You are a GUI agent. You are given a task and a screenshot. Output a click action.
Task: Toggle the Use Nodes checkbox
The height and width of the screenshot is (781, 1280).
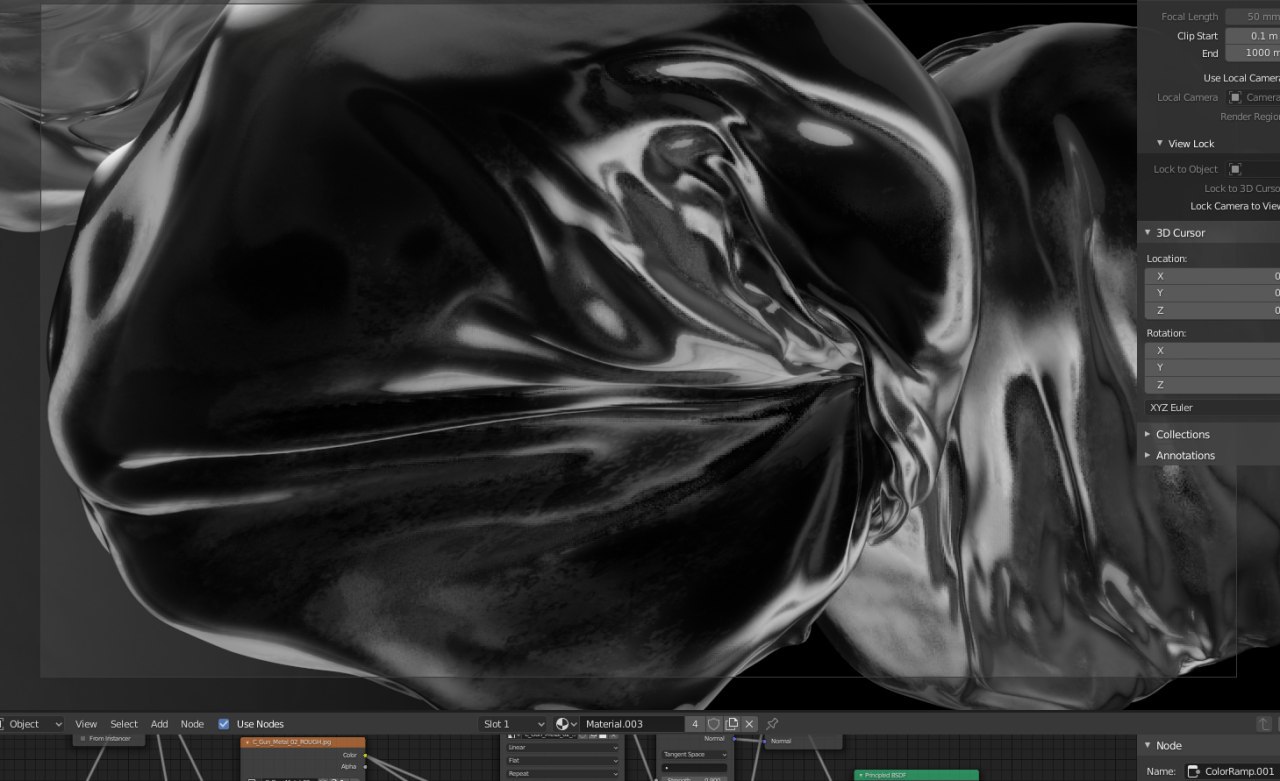click(224, 724)
